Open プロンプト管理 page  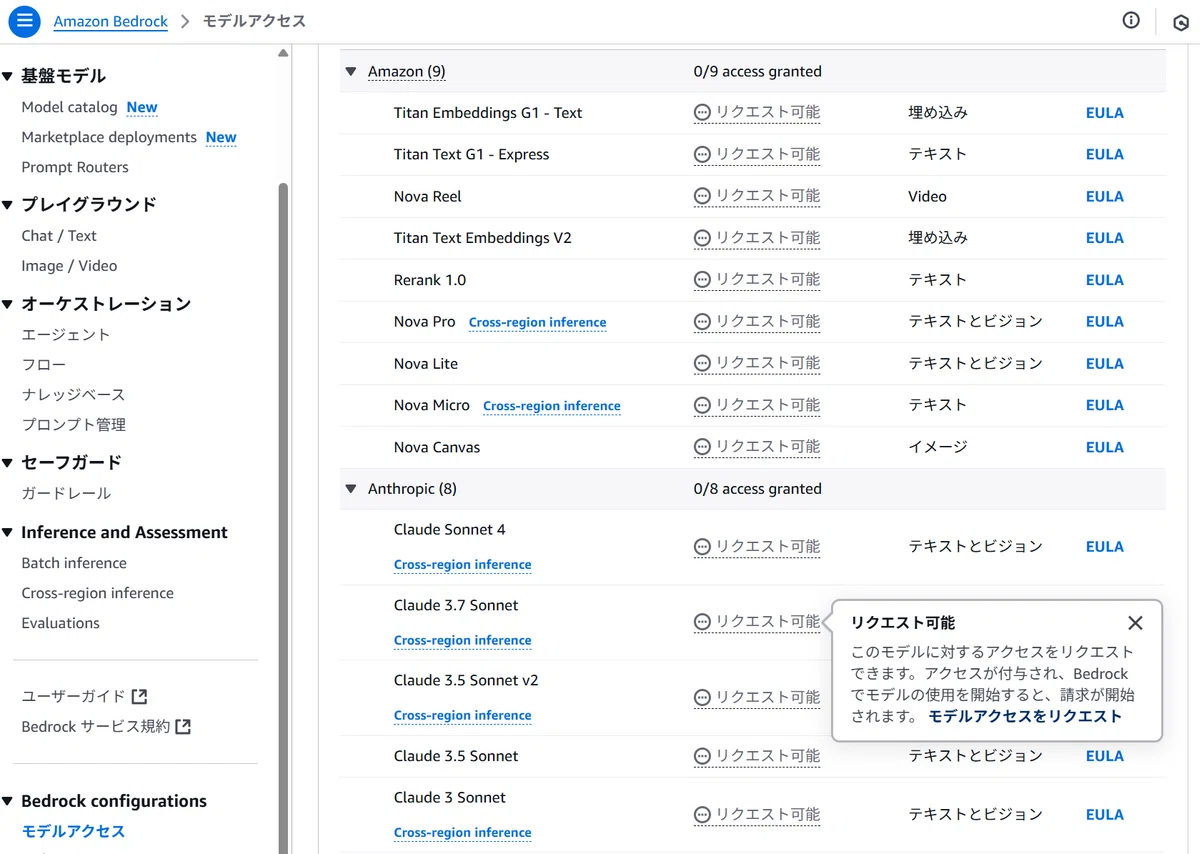(x=73, y=425)
